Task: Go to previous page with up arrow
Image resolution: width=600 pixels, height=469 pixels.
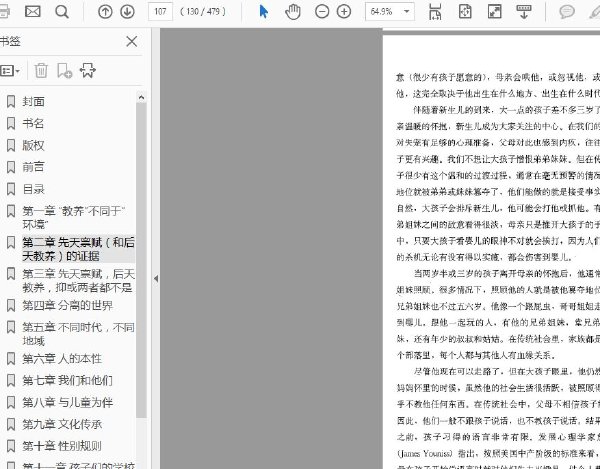Action: tap(105, 11)
